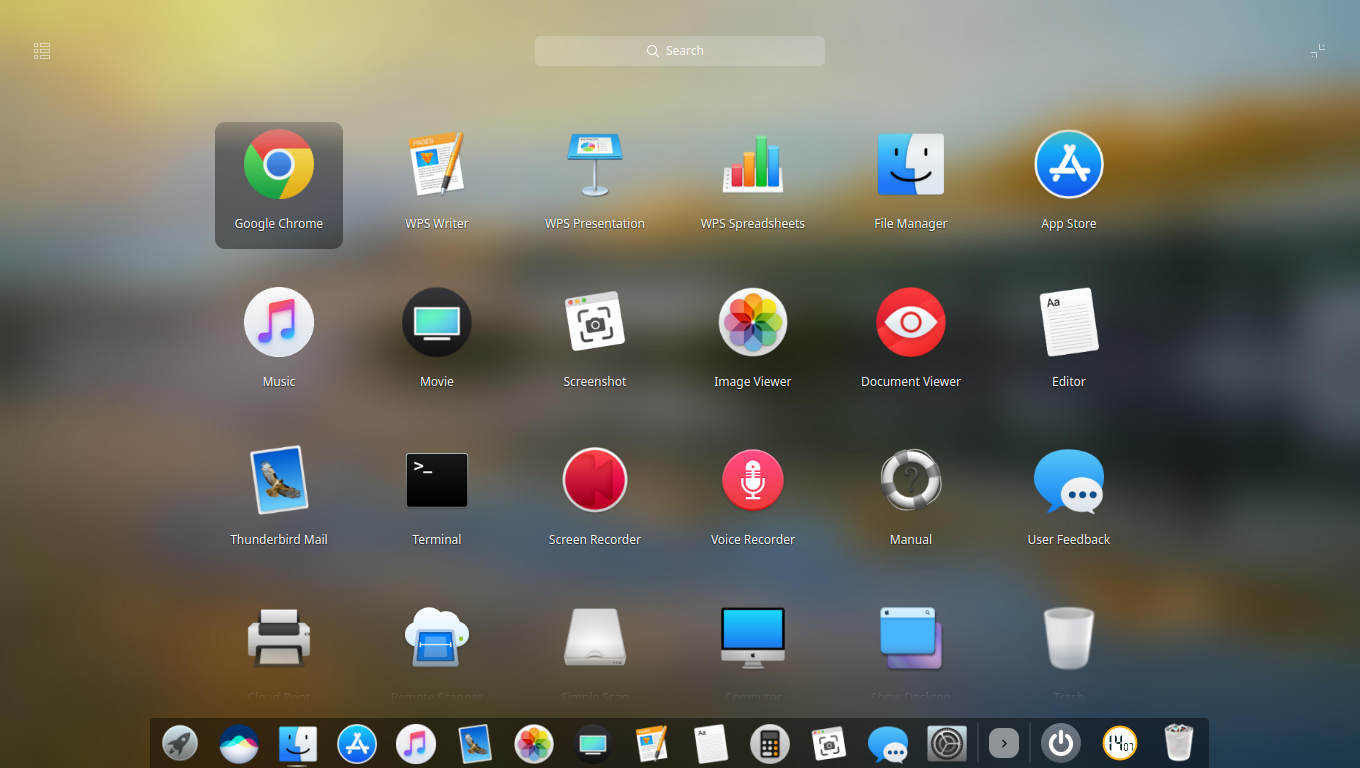The image size is (1360, 768).
Task: Open Trash in the dock
Action: coord(1179,744)
